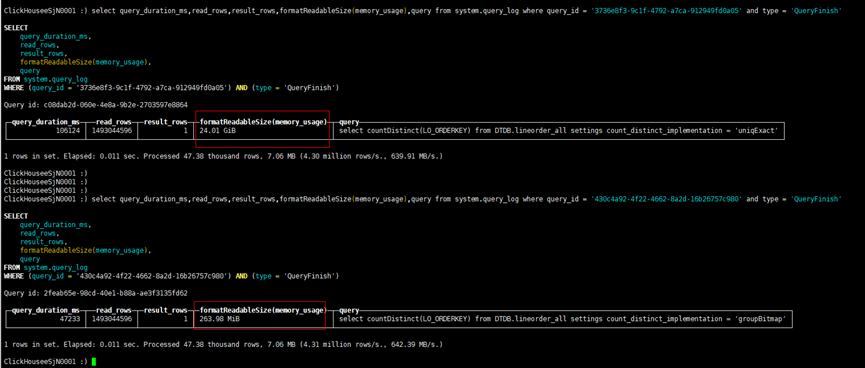The width and height of the screenshot is (865, 368).
Task: Select the memory value 24.01 GiB
Action: (218, 131)
